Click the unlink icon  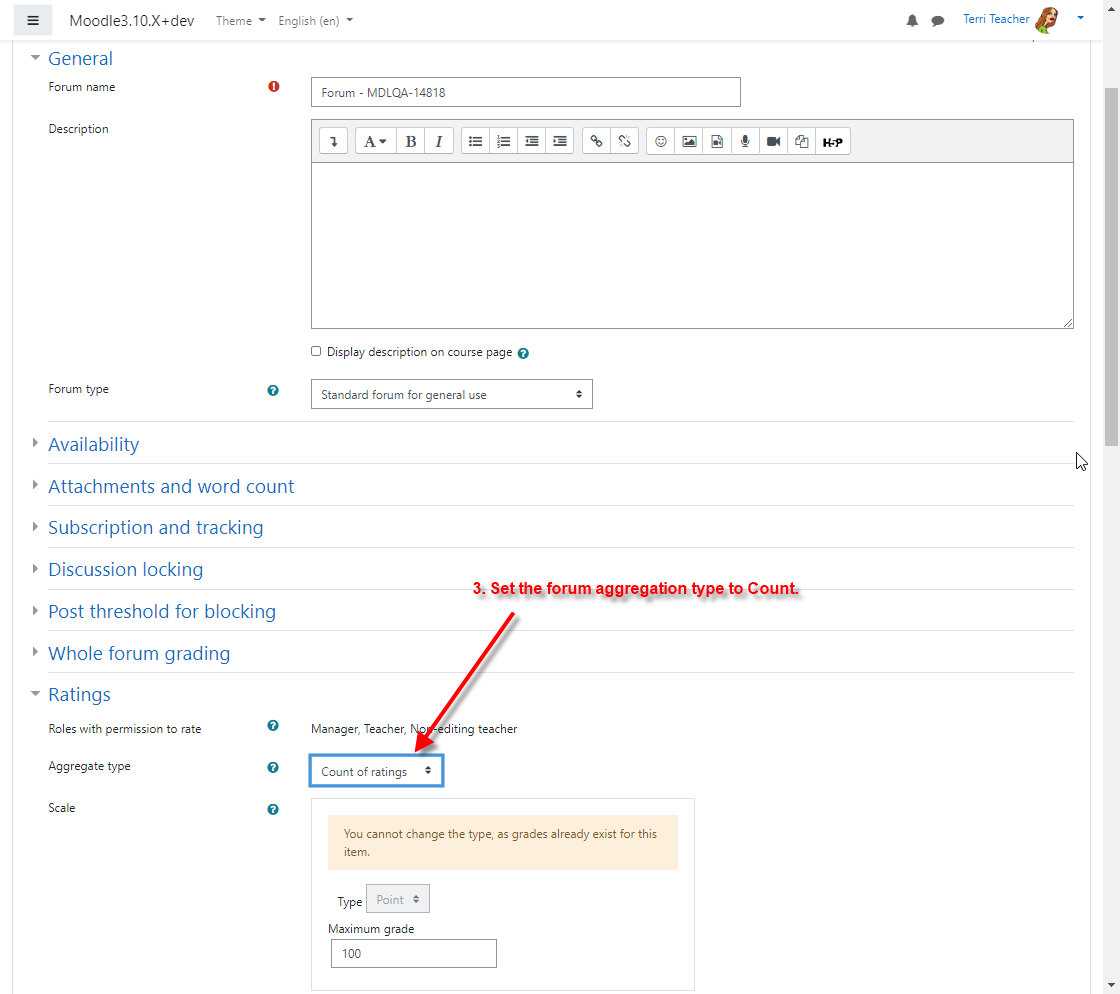[624, 141]
